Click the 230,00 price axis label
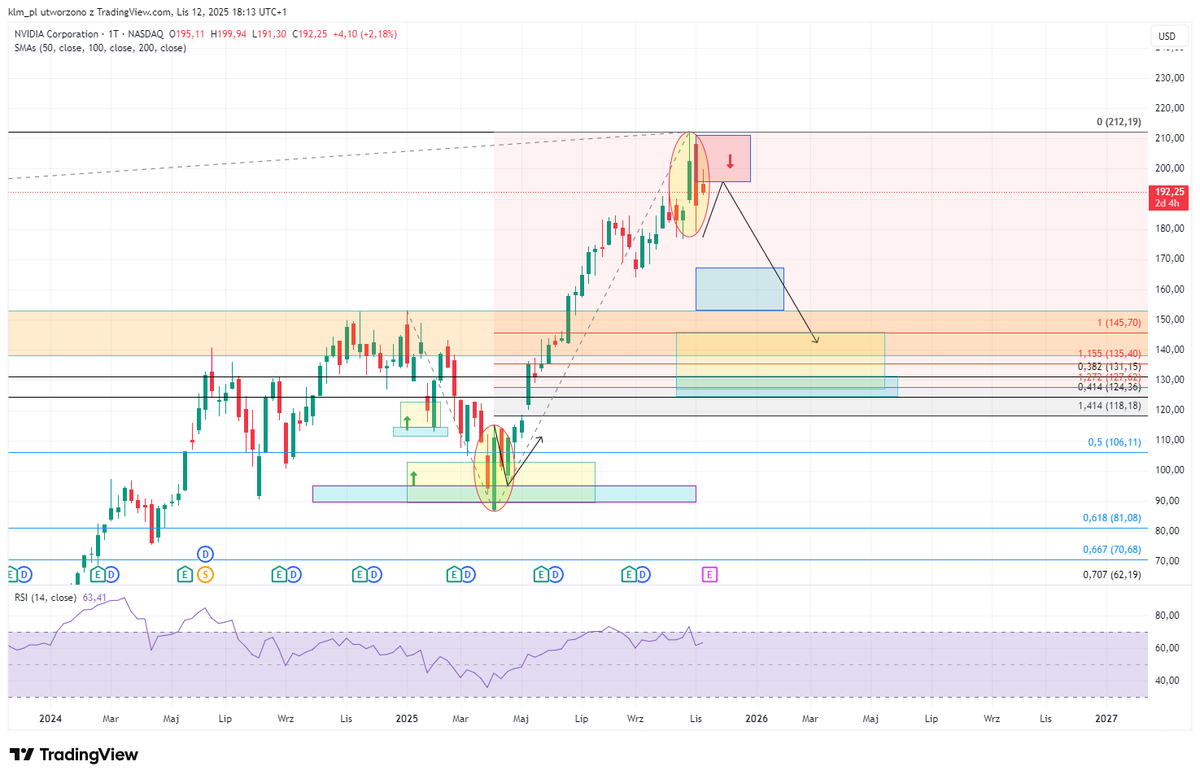 coord(1170,78)
